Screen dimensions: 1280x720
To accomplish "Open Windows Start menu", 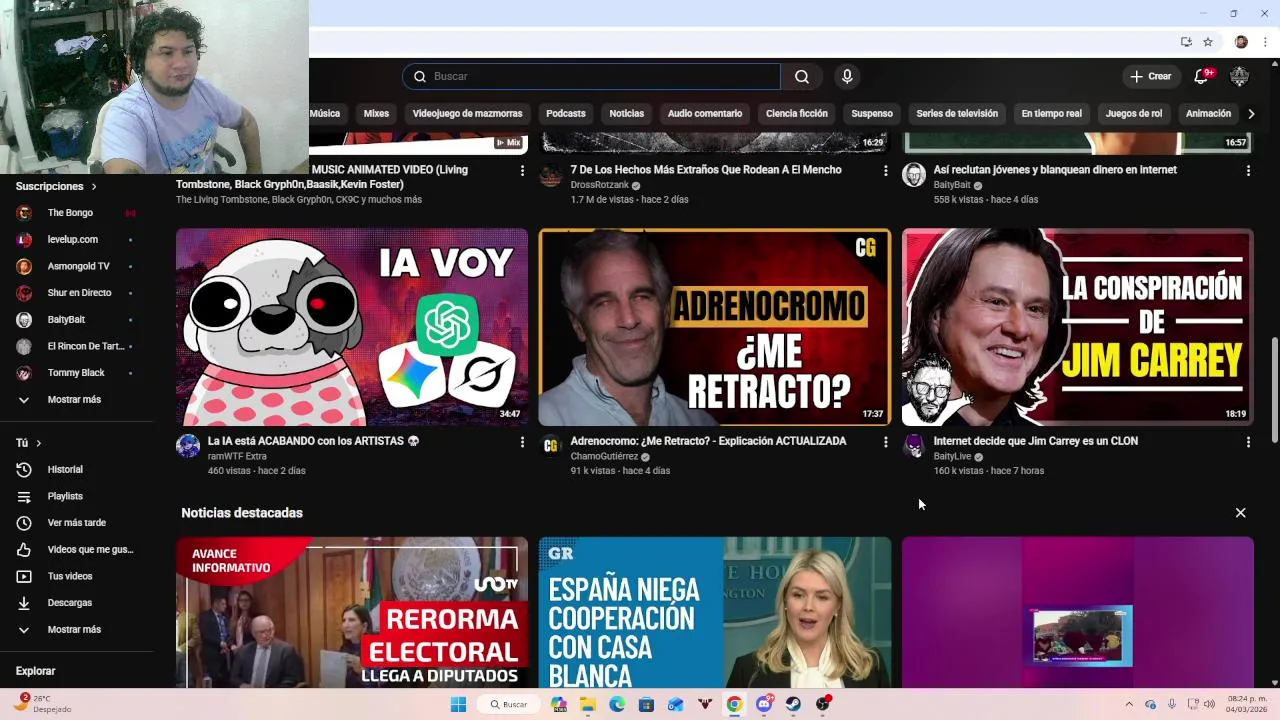I will (458, 704).
